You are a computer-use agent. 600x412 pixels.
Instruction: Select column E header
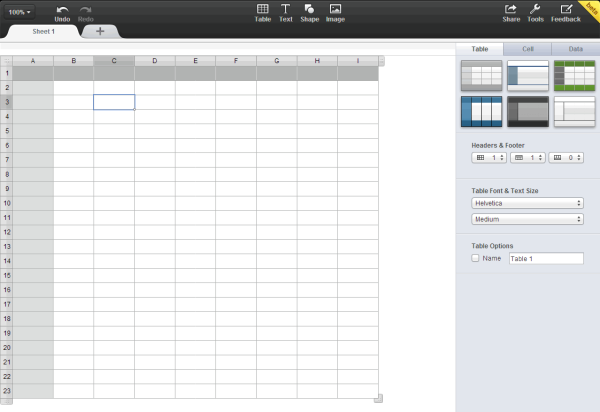click(195, 61)
